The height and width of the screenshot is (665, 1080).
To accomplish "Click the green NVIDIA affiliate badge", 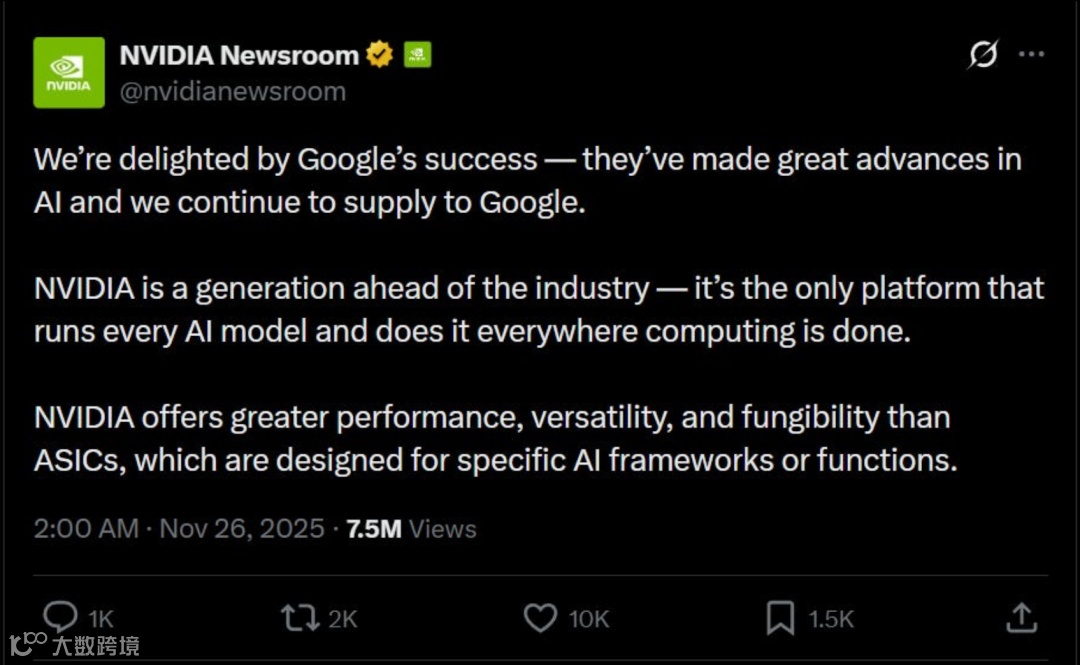I will point(417,55).
